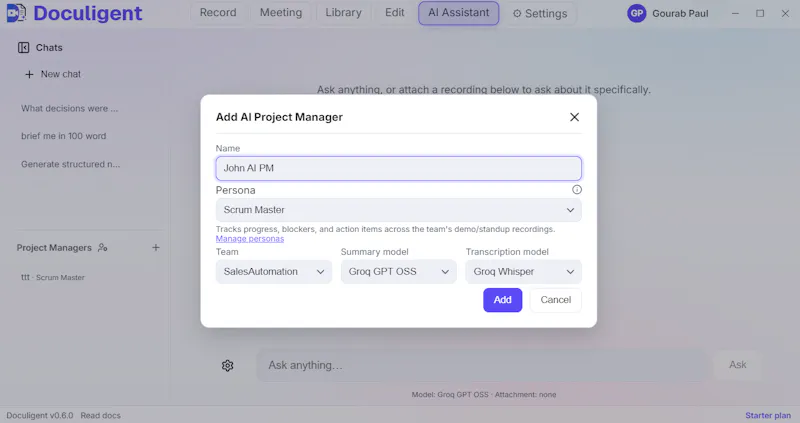Click the Project Managers heading
Screen dimensions: 800x423
tap(54, 247)
